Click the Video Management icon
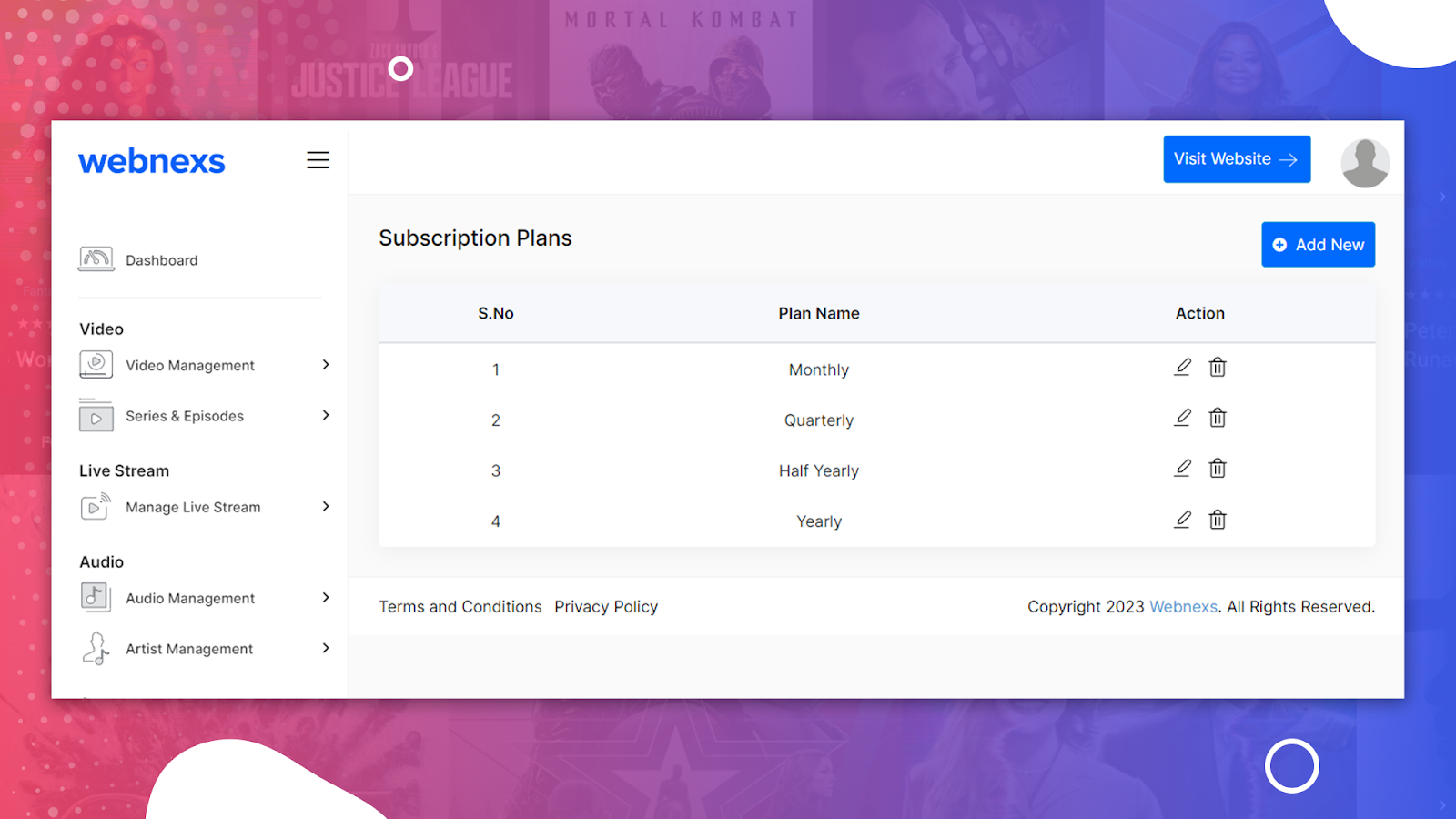The height and width of the screenshot is (819, 1456). [x=96, y=365]
